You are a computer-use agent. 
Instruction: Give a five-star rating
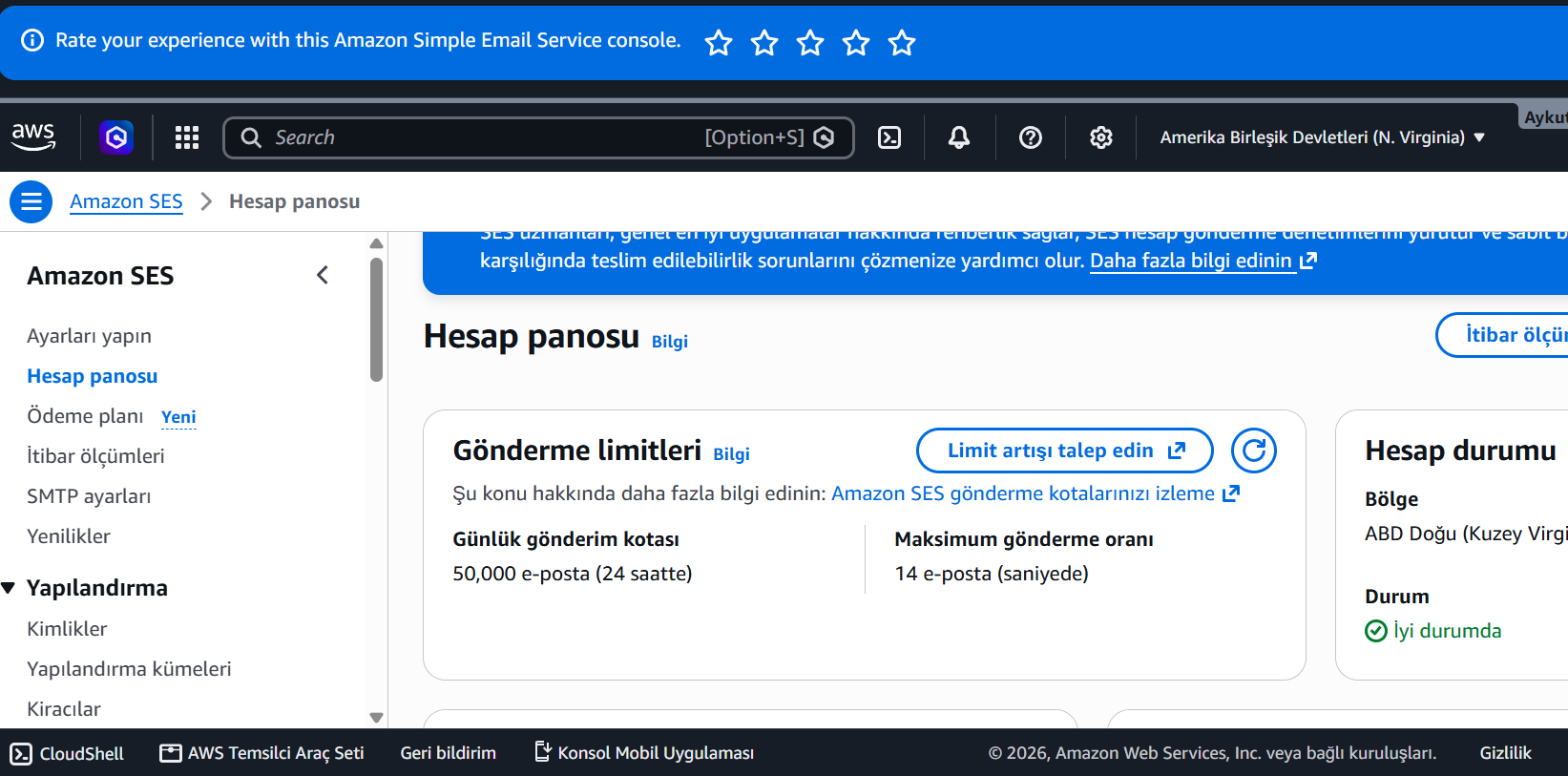click(902, 42)
